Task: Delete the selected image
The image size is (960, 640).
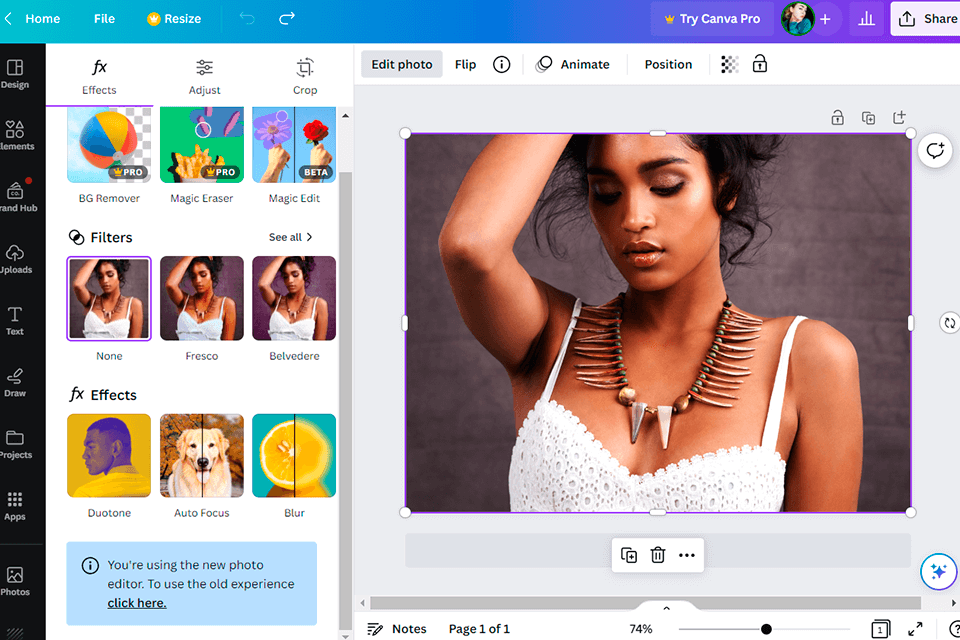Action: pyautogui.click(x=658, y=555)
